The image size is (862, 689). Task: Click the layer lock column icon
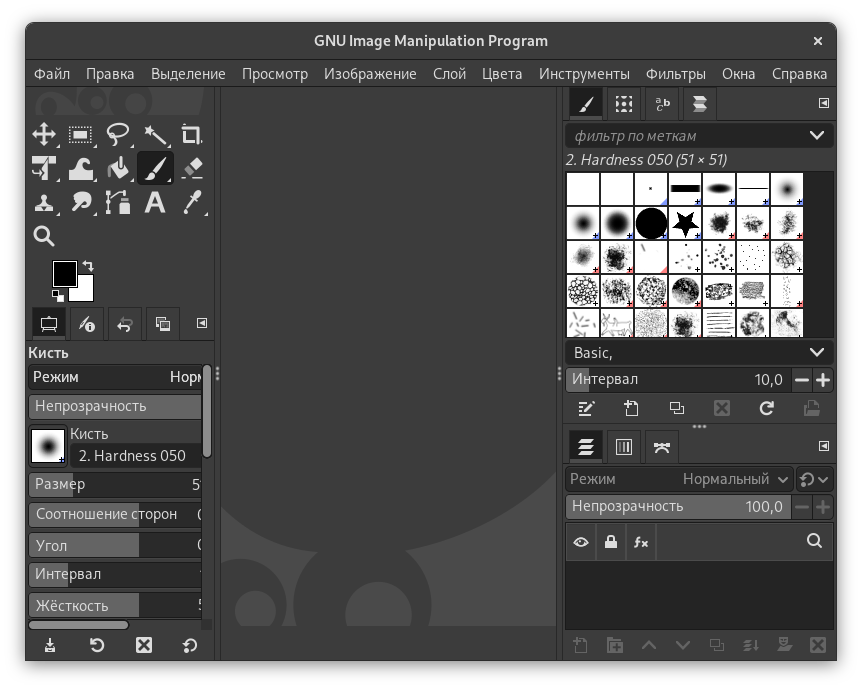pyautogui.click(x=611, y=542)
